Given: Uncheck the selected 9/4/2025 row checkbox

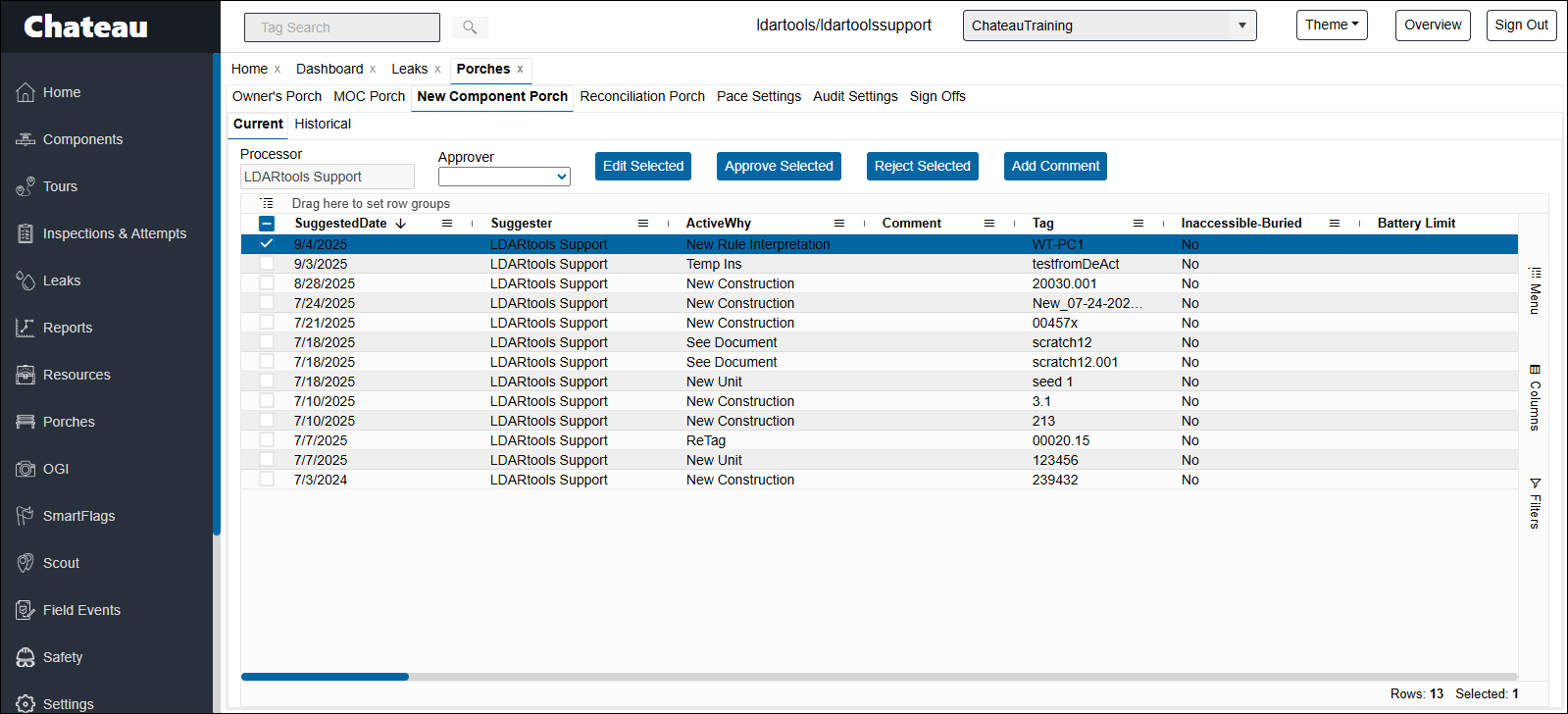Looking at the screenshot, I should pyautogui.click(x=267, y=243).
